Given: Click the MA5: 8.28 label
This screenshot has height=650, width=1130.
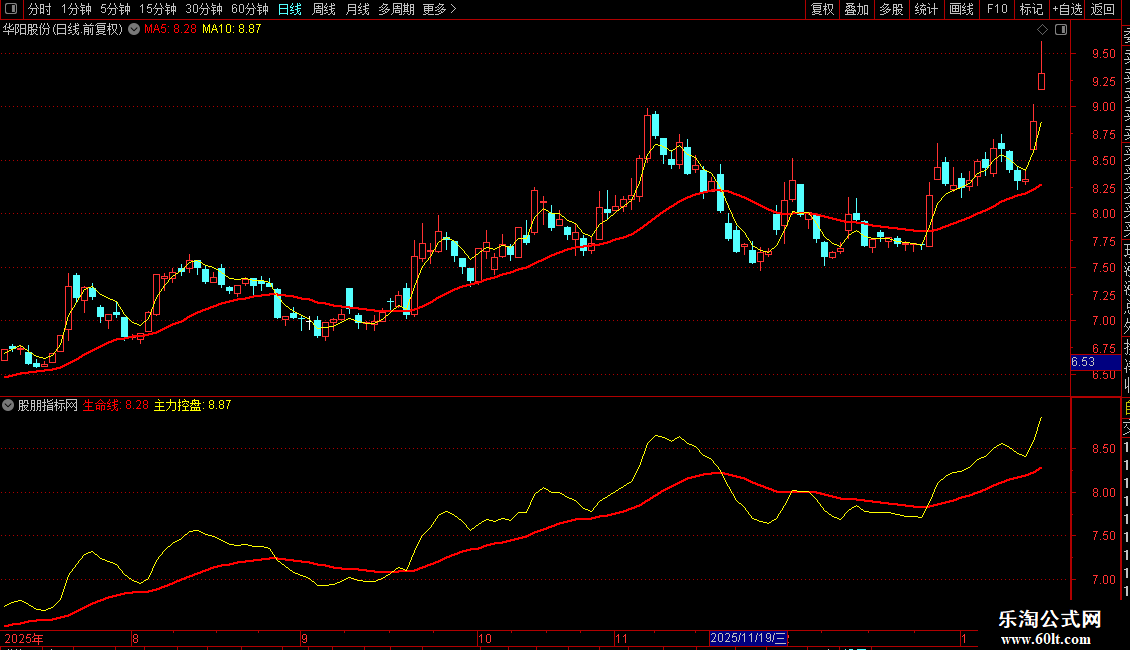Looking at the screenshot, I should (x=170, y=30).
